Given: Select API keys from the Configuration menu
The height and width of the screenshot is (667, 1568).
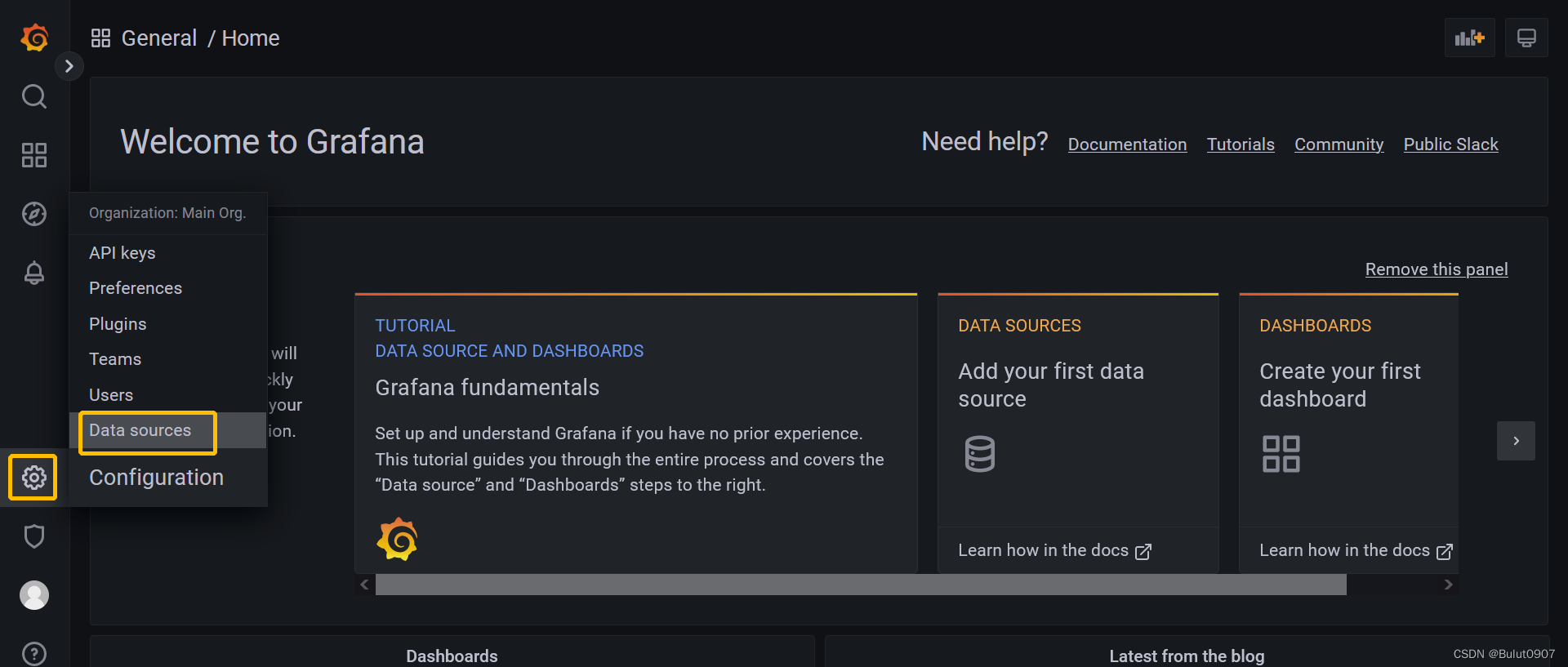Looking at the screenshot, I should click(168, 253).
